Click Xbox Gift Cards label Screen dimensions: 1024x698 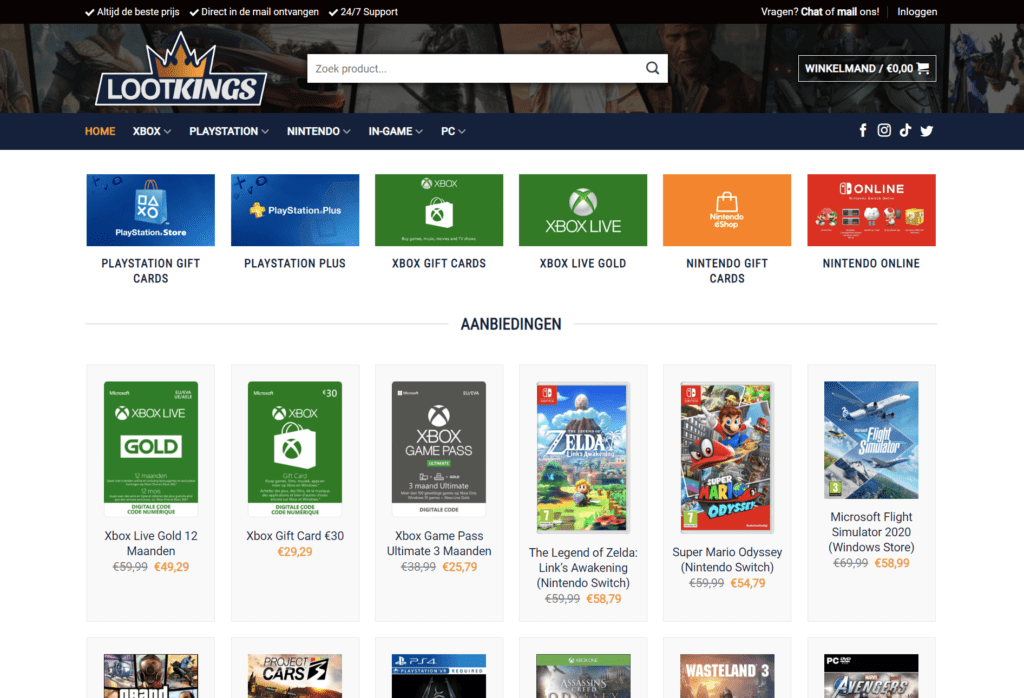tap(439, 264)
